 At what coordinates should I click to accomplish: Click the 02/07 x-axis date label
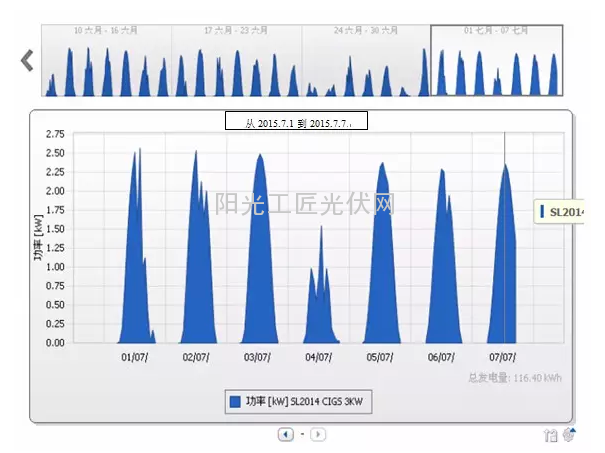[196, 357]
